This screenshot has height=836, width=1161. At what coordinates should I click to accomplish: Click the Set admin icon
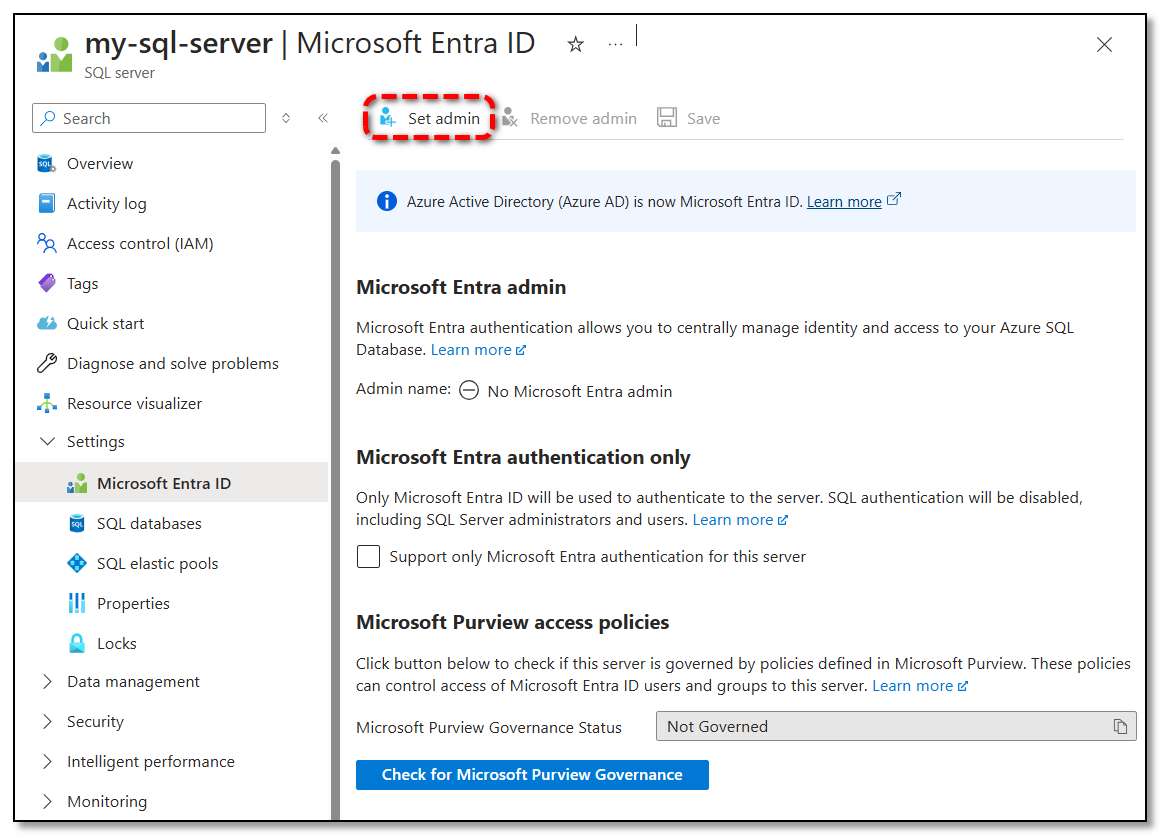388,118
